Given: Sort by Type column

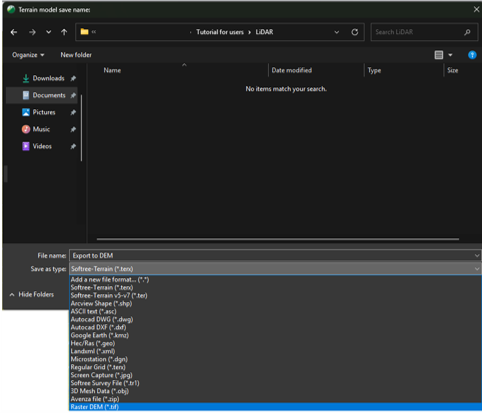Looking at the screenshot, I should point(374,70).
